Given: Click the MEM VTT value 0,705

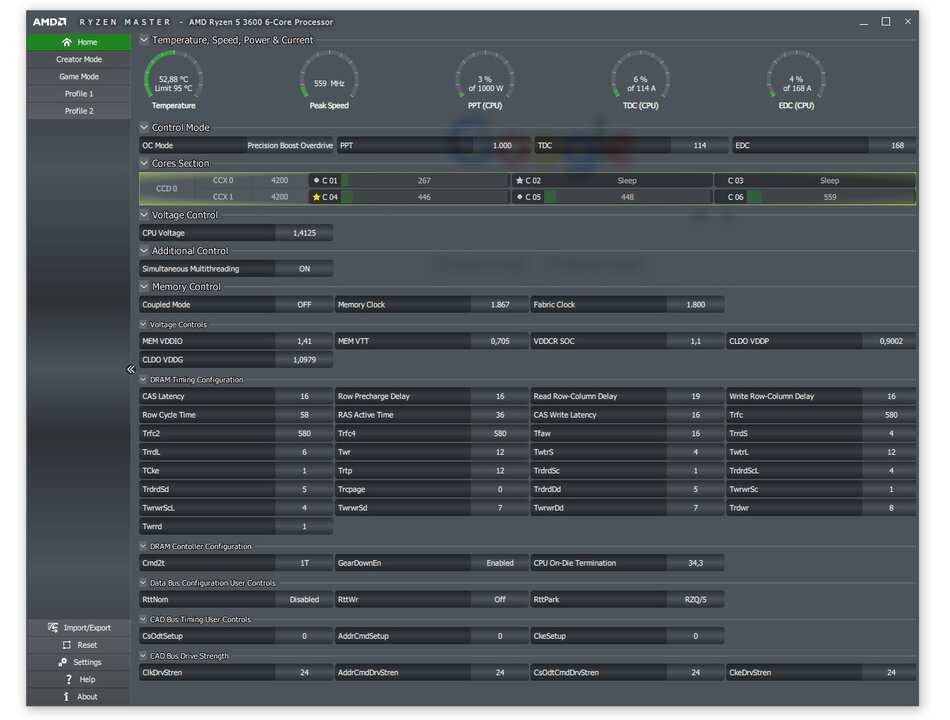Looking at the screenshot, I should pyautogui.click(x=500, y=341).
